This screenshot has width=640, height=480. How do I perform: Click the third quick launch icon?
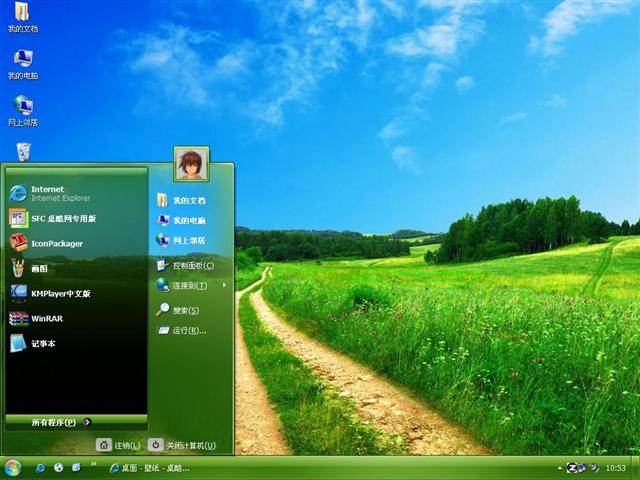pyautogui.click(x=76, y=468)
